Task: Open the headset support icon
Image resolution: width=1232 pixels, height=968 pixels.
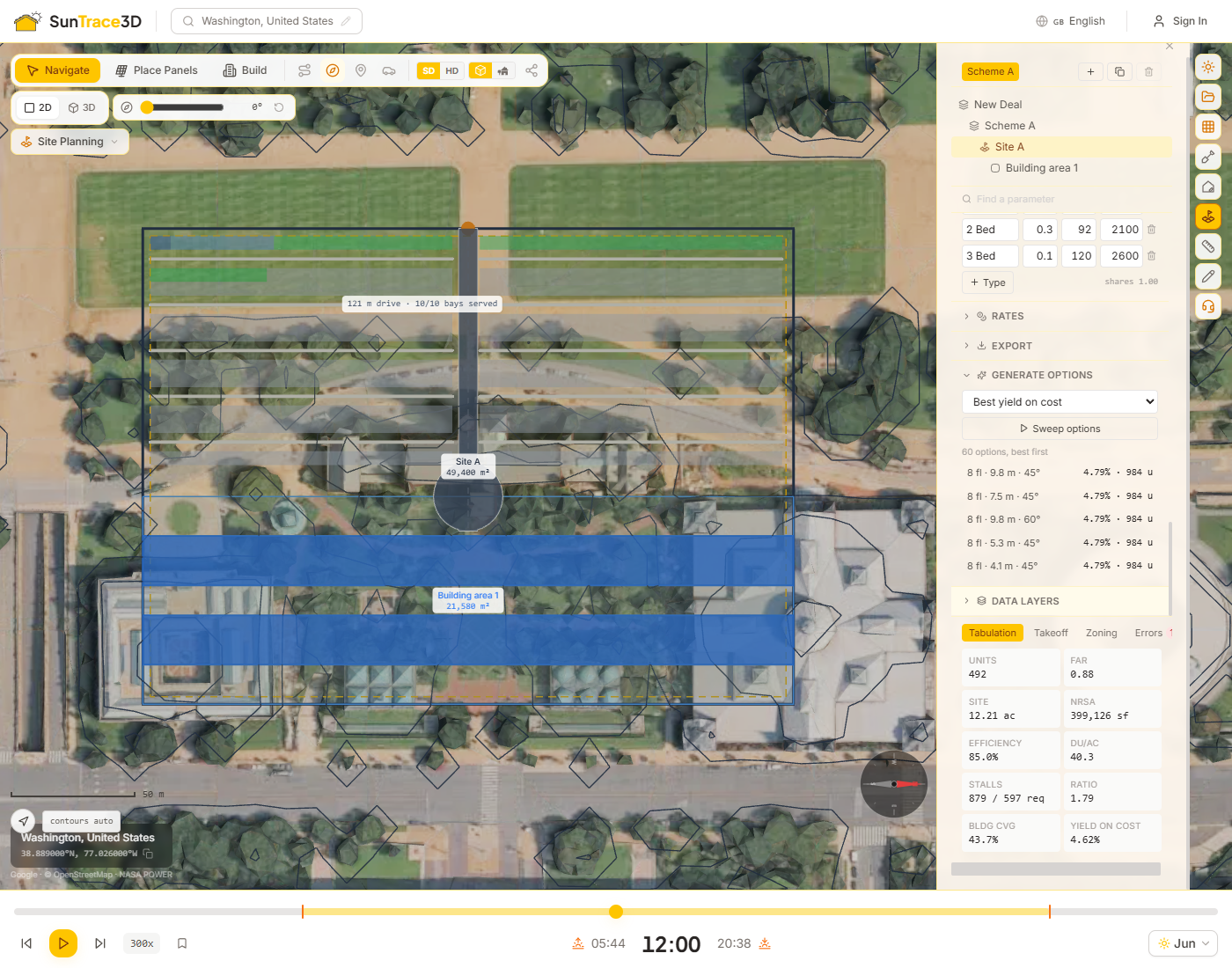Action: (x=1208, y=306)
